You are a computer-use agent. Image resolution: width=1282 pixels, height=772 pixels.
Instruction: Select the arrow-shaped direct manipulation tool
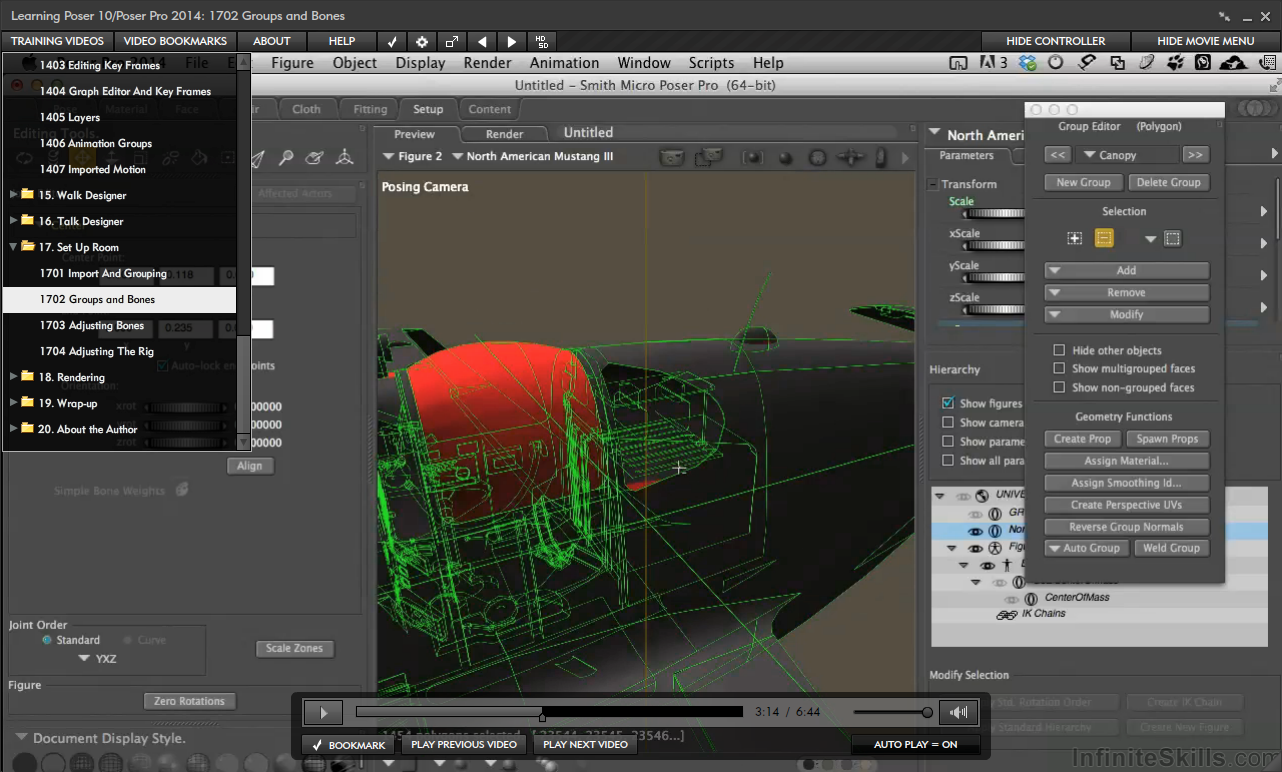tap(257, 158)
